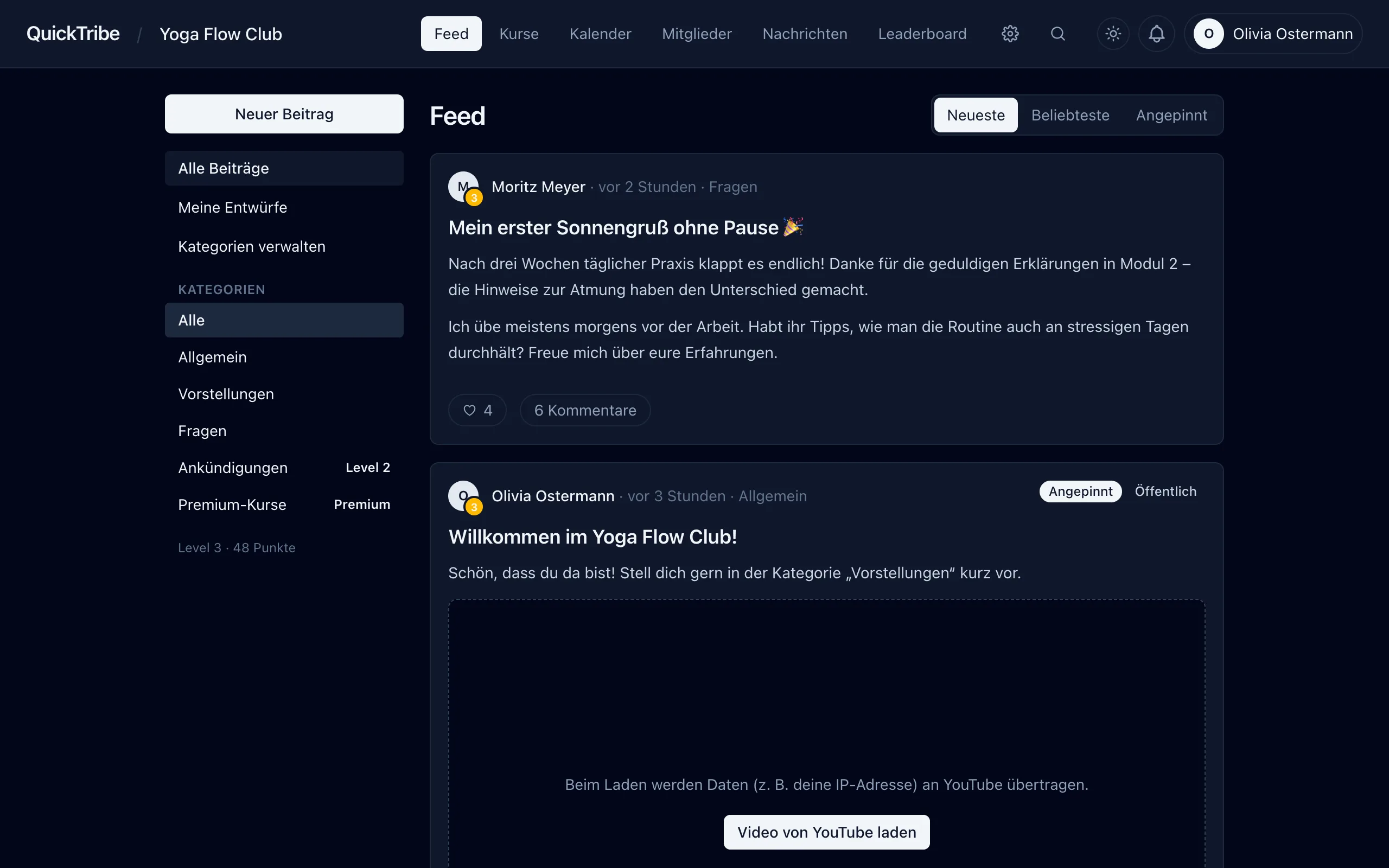Open Moritz Meyer's avatar
This screenshot has width=1389, height=868.
464,187
